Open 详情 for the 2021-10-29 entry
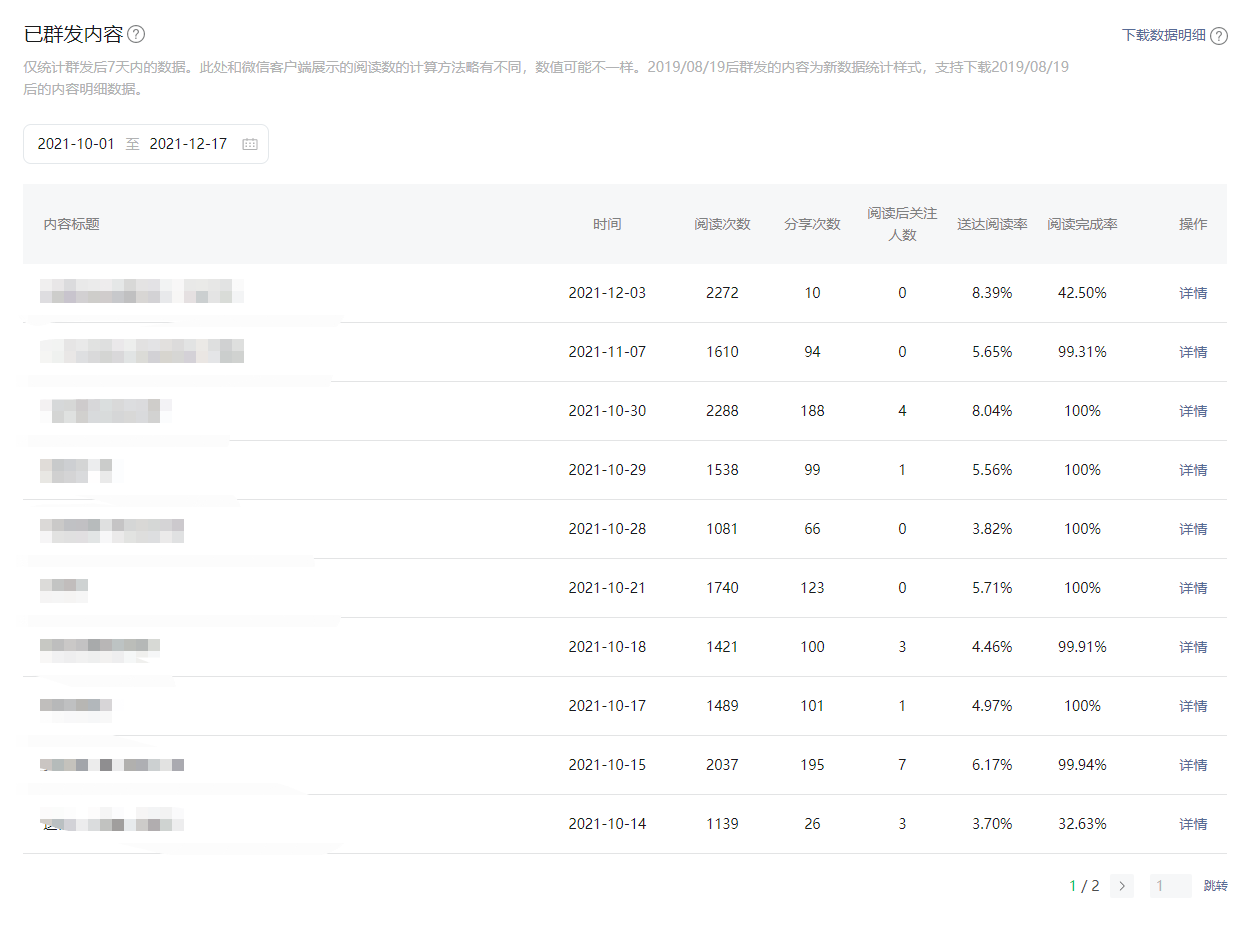Viewport: 1259px width, 948px height. [x=1193, y=470]
